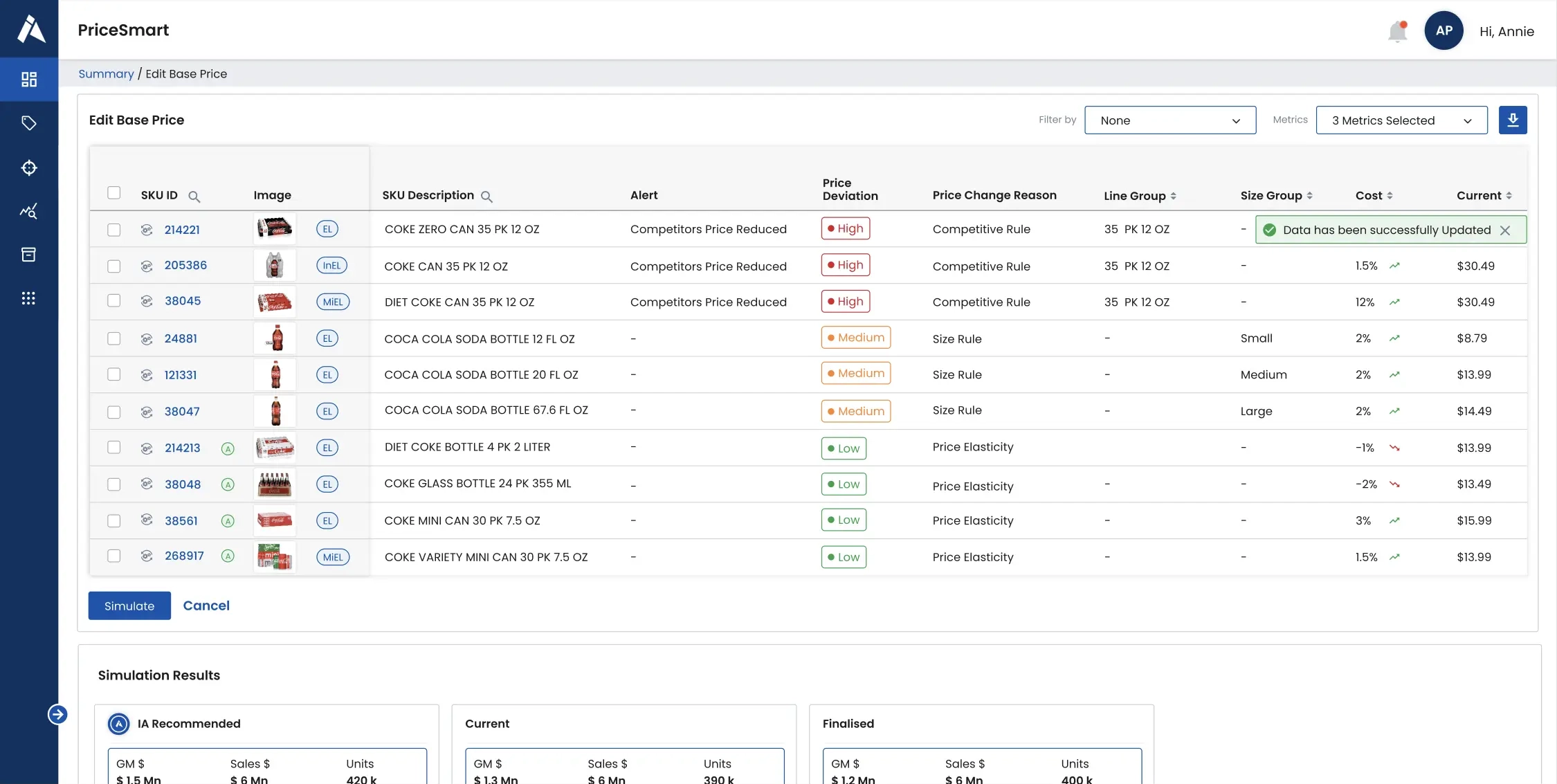Open the notifications bell
The height and width of the screenshot is (784, 1557).
(1398, 31)
